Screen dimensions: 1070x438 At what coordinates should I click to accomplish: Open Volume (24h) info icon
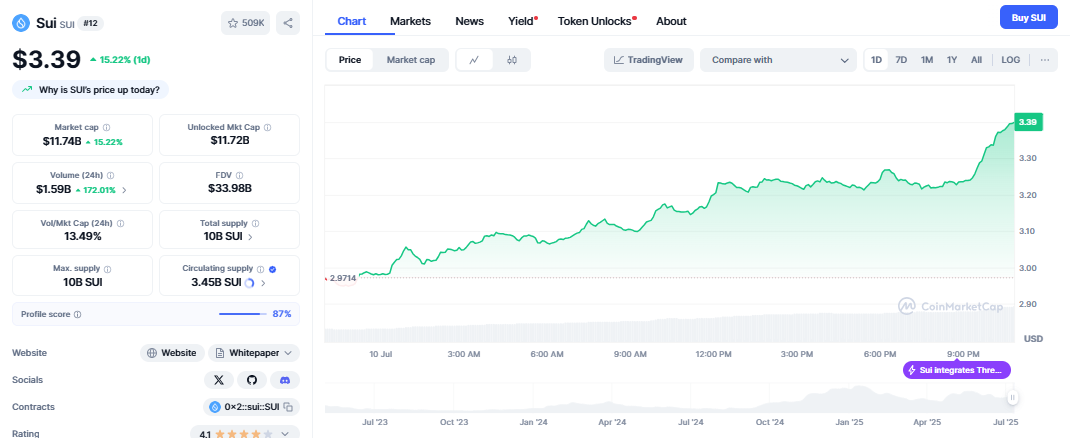[111, 175]
